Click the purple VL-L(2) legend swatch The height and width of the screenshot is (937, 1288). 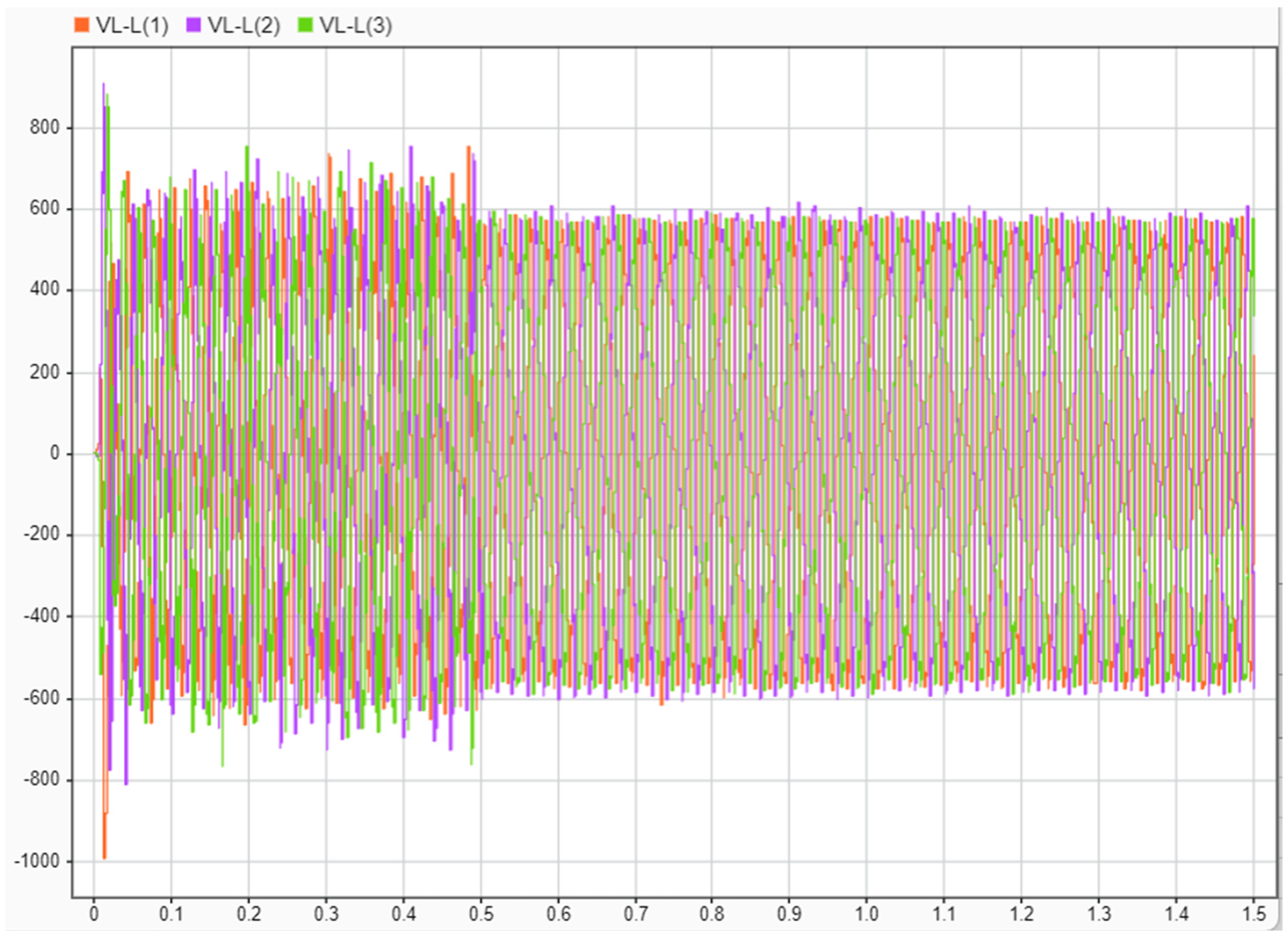pyautogui.click(x=192, y=24)
